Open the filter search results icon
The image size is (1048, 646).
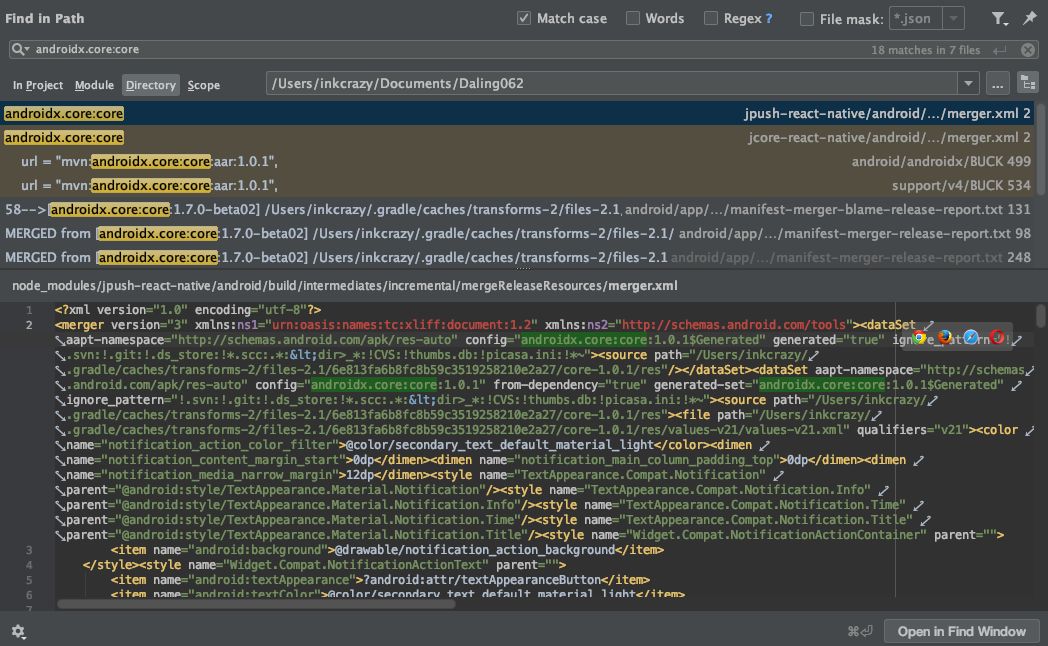tap(999, 19)
